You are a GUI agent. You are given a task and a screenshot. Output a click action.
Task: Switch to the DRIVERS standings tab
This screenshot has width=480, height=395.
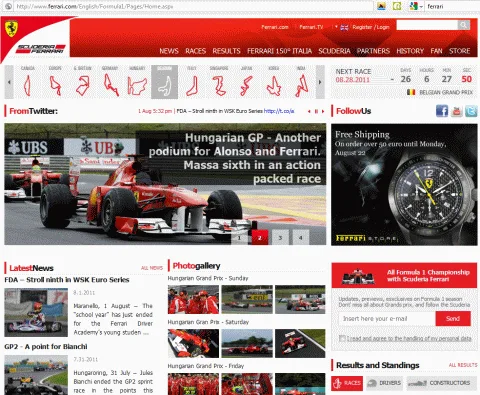click(x=384, y=383)
